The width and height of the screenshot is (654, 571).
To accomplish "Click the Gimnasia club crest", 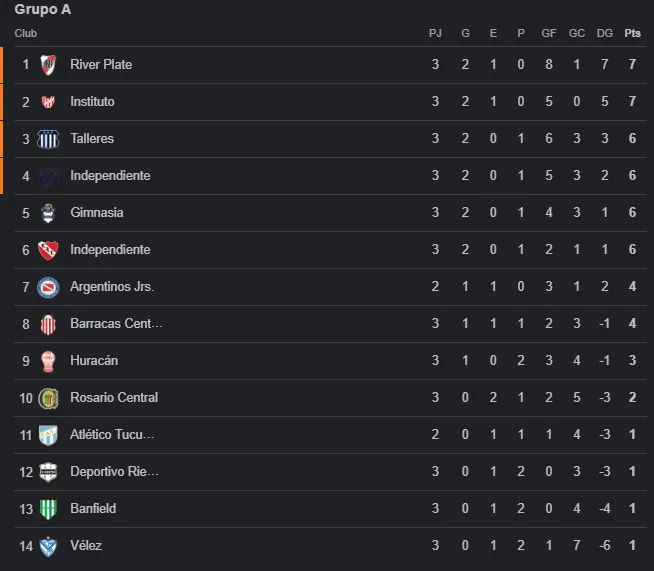I will (48, 213).
